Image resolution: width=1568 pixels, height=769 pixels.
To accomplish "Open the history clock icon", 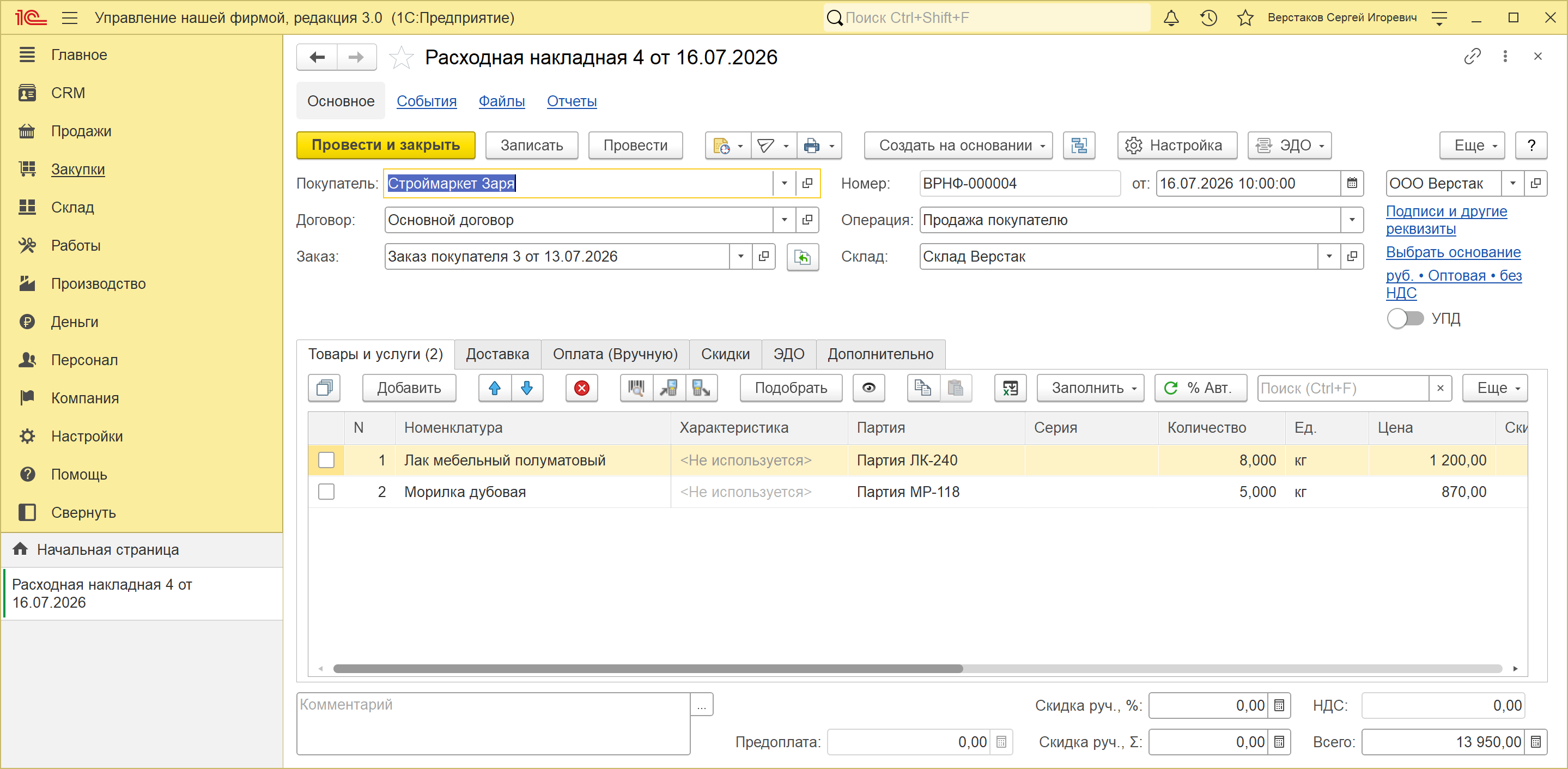I will pyautogui.click(x=1208, y=17).
